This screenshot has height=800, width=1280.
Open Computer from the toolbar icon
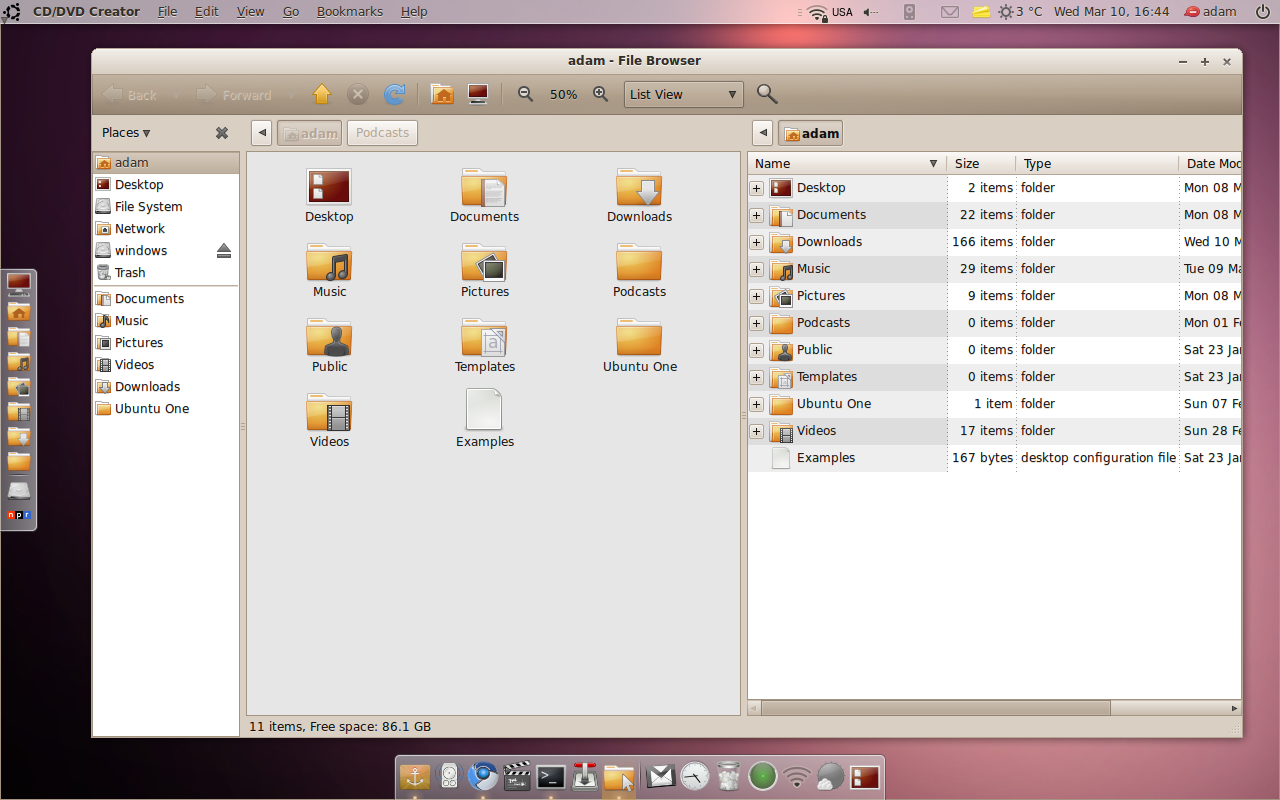pos(478,94)
